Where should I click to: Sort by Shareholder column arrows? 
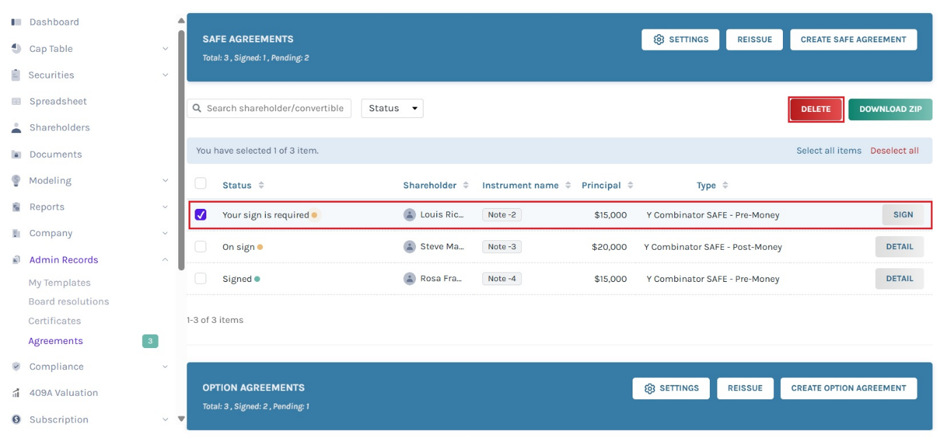pyautogui.click(x=466, y=185)
